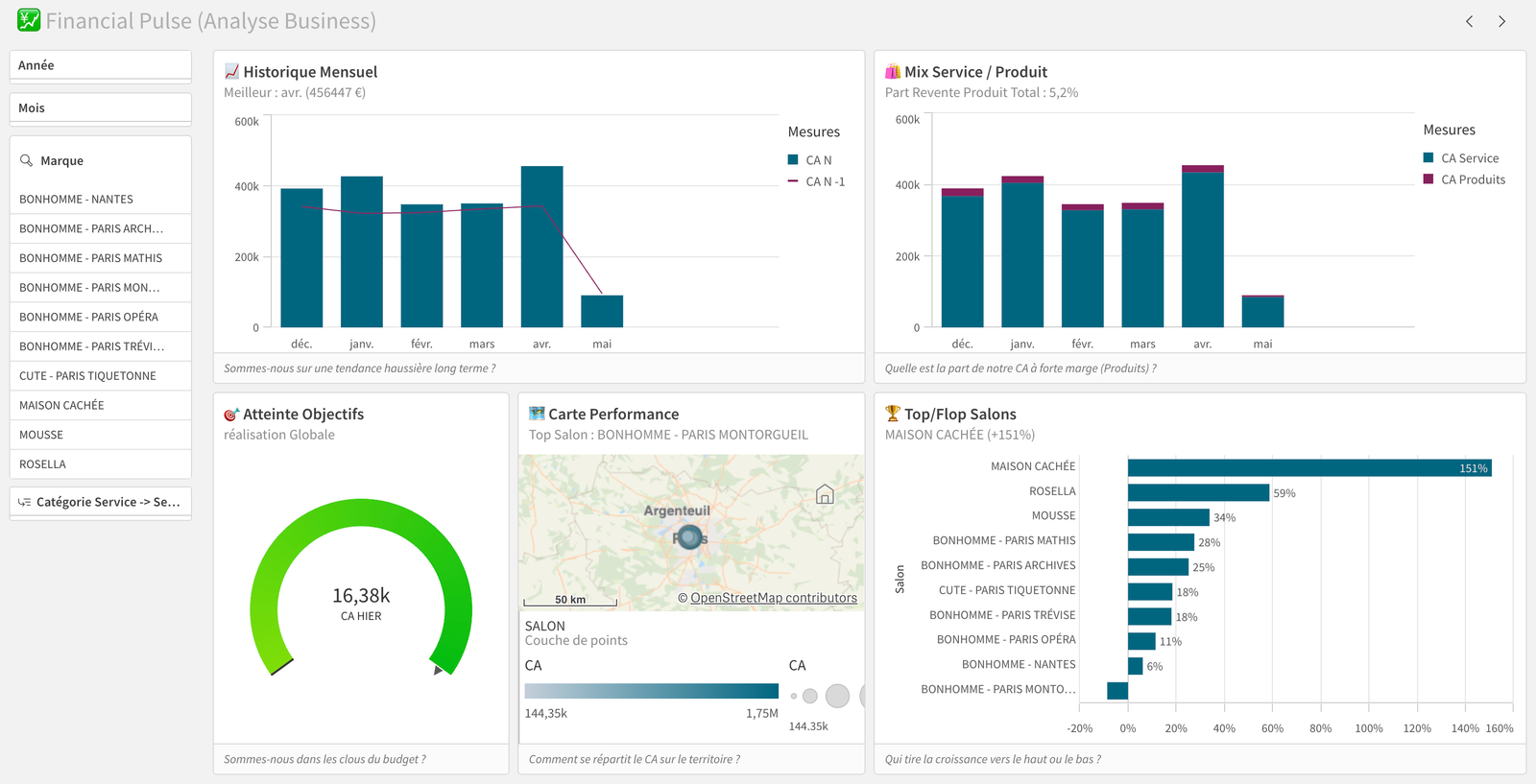Click the BONHOMME - PARIS MONTO… negative bar
The width and height of the screenshot is (1536, 784).
coord(1117,690)
